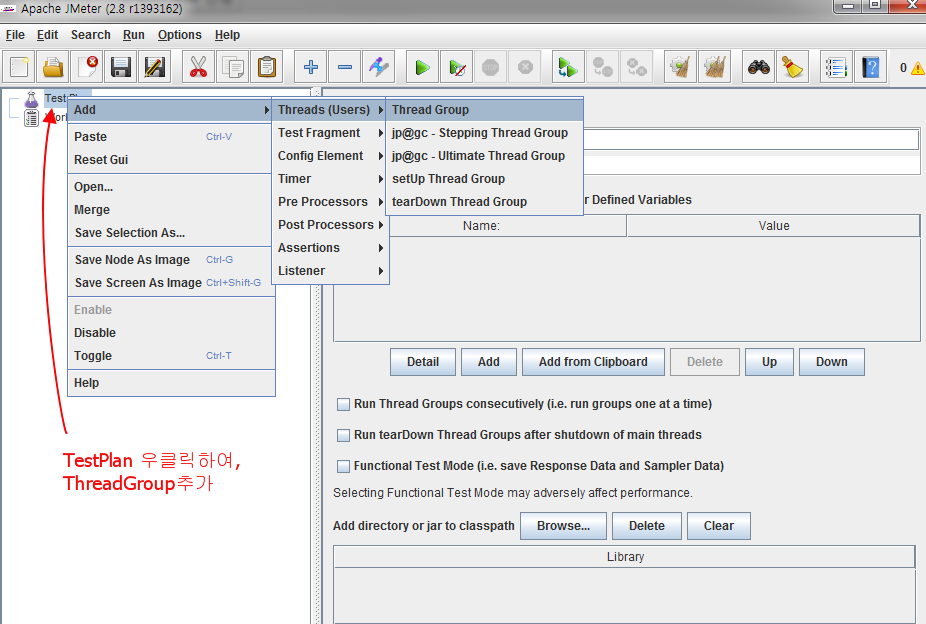Start the test with green play icon
The height and width of the screenshot is (624, 926).
[422, 67]
